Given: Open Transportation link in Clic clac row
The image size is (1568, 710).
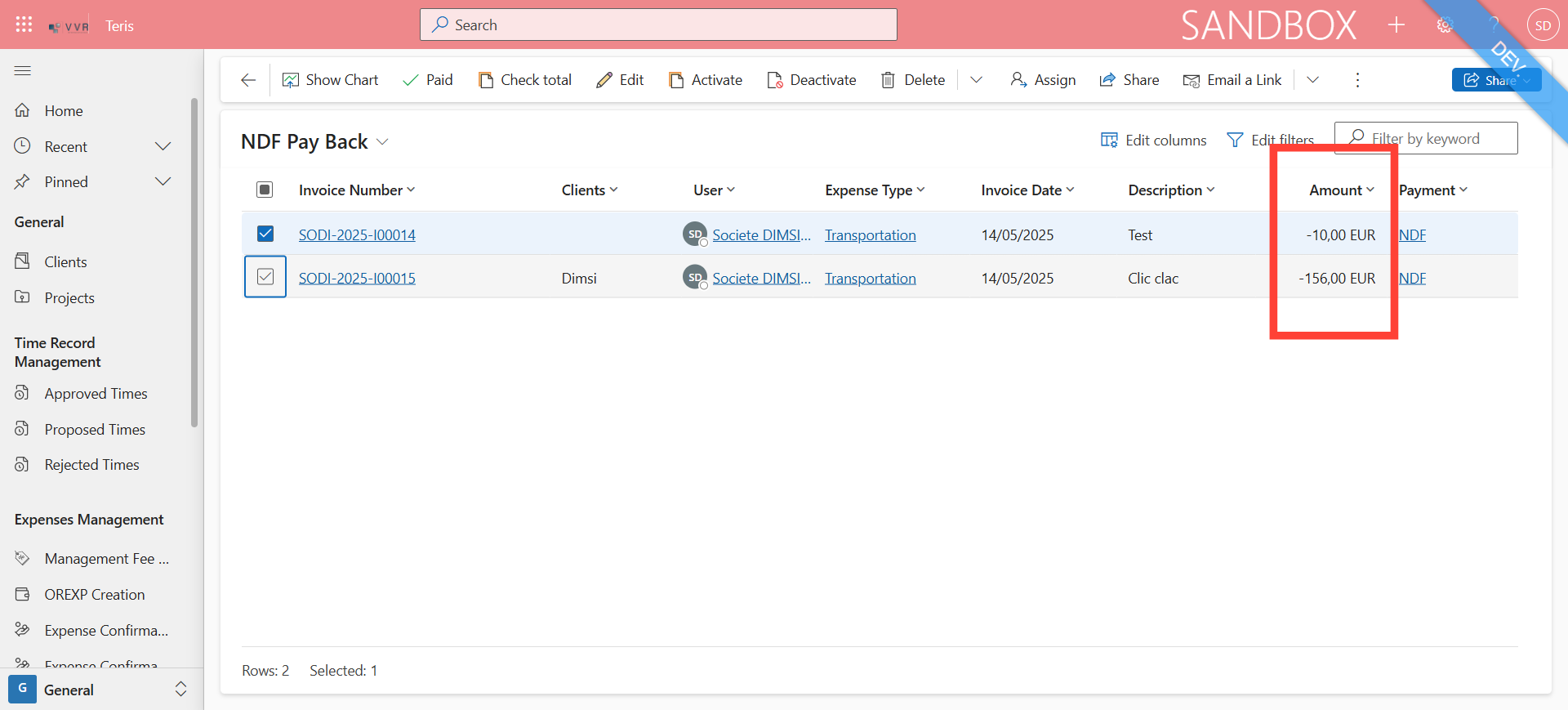Looking at the screenshot, I should pos(871,279).
